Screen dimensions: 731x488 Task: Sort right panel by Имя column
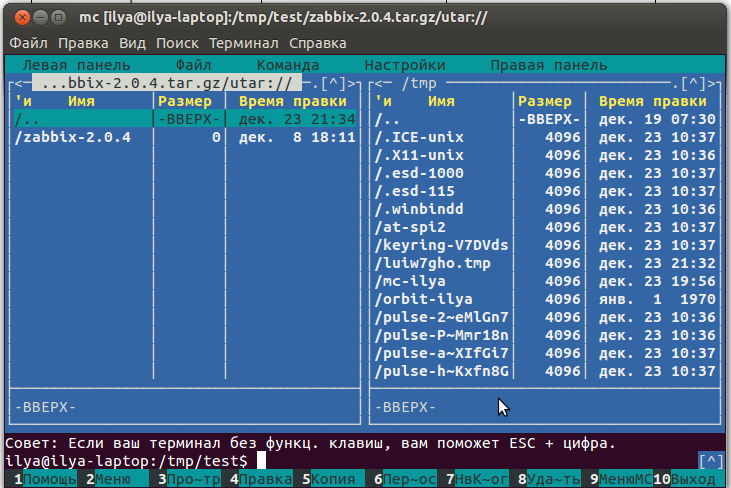point(441,102)
